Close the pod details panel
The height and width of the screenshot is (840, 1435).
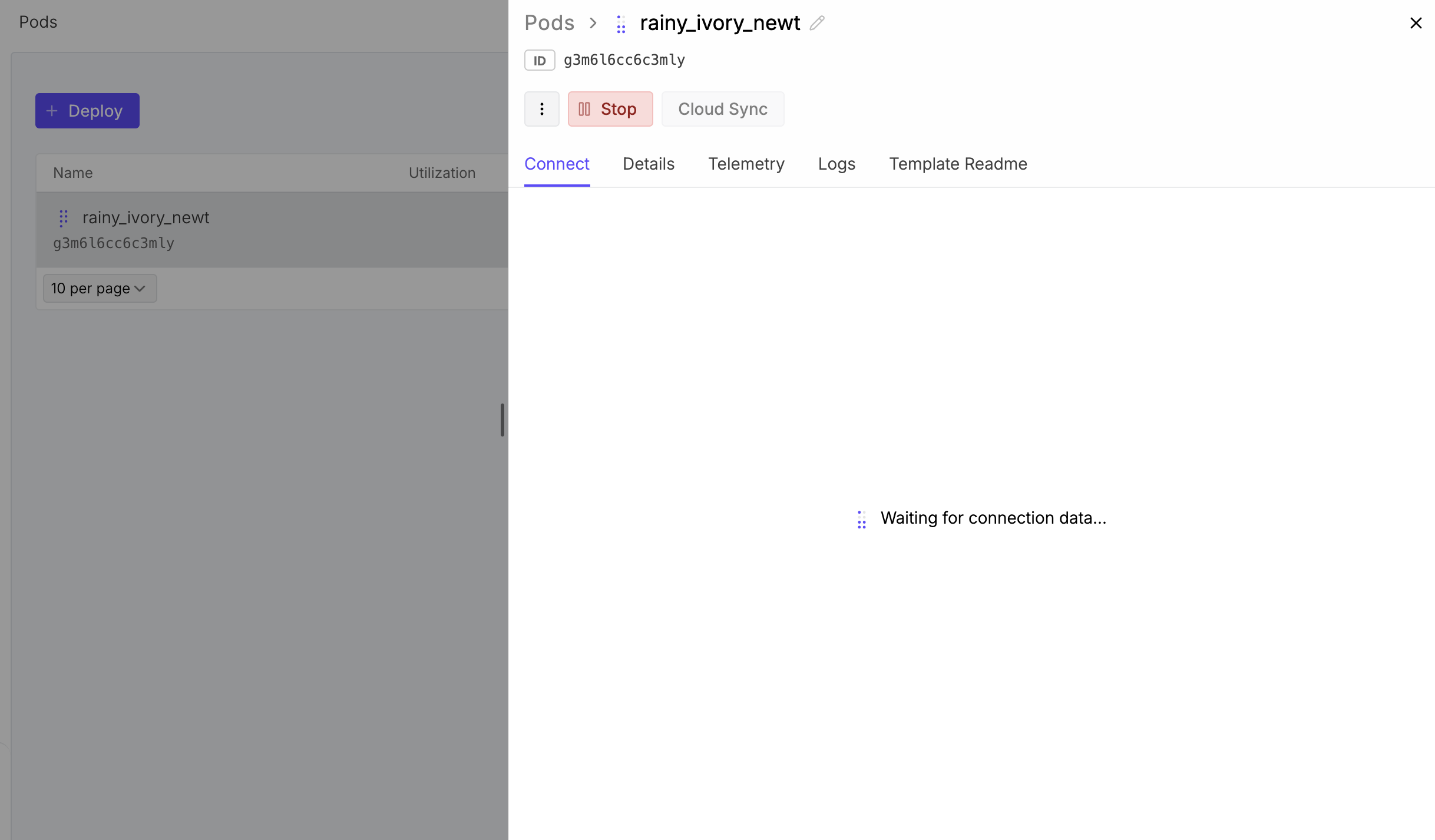click(1416, 23)
